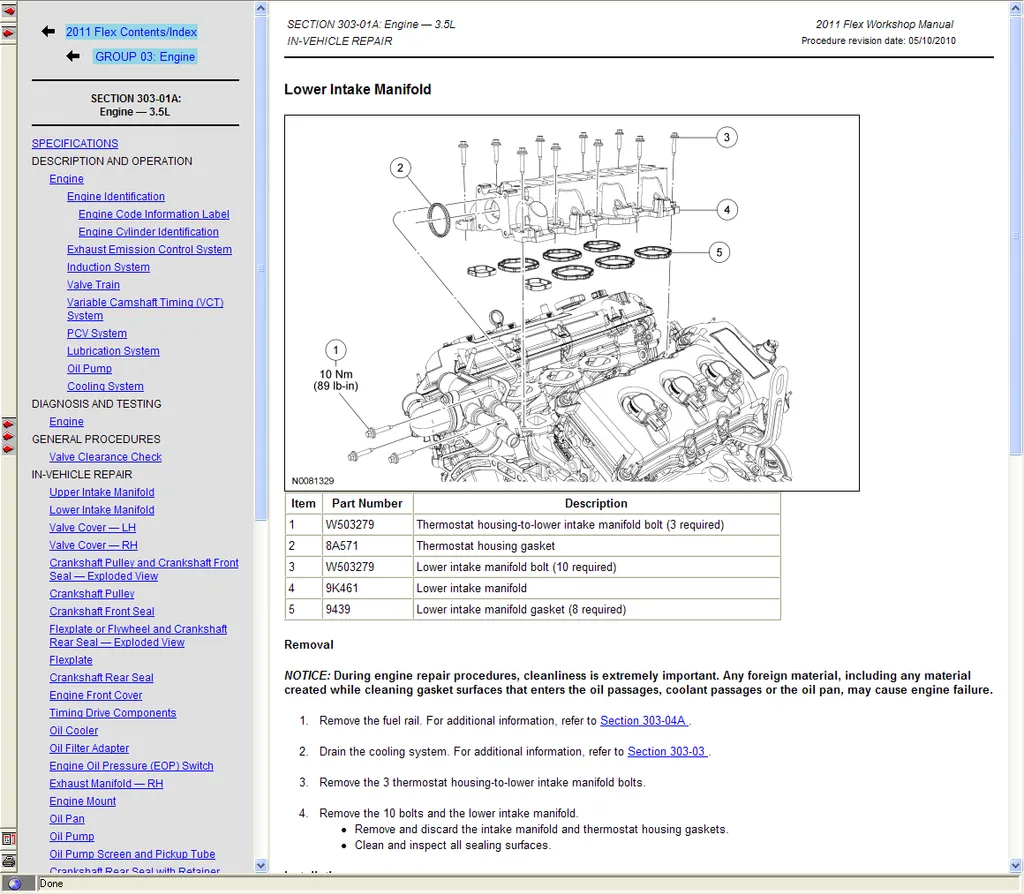This screenshot has width=1024, height=894.
Task: Open the Crankshaft Pulley link
Action: coord(92,593)
